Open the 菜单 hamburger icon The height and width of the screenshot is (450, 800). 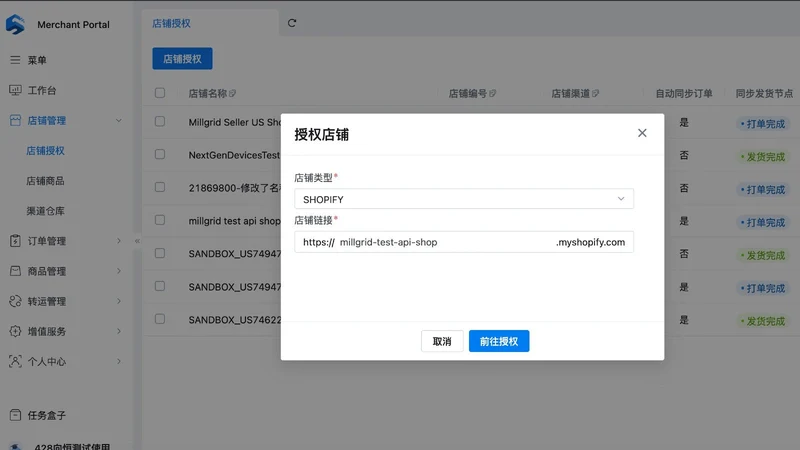tap(15, 60)
